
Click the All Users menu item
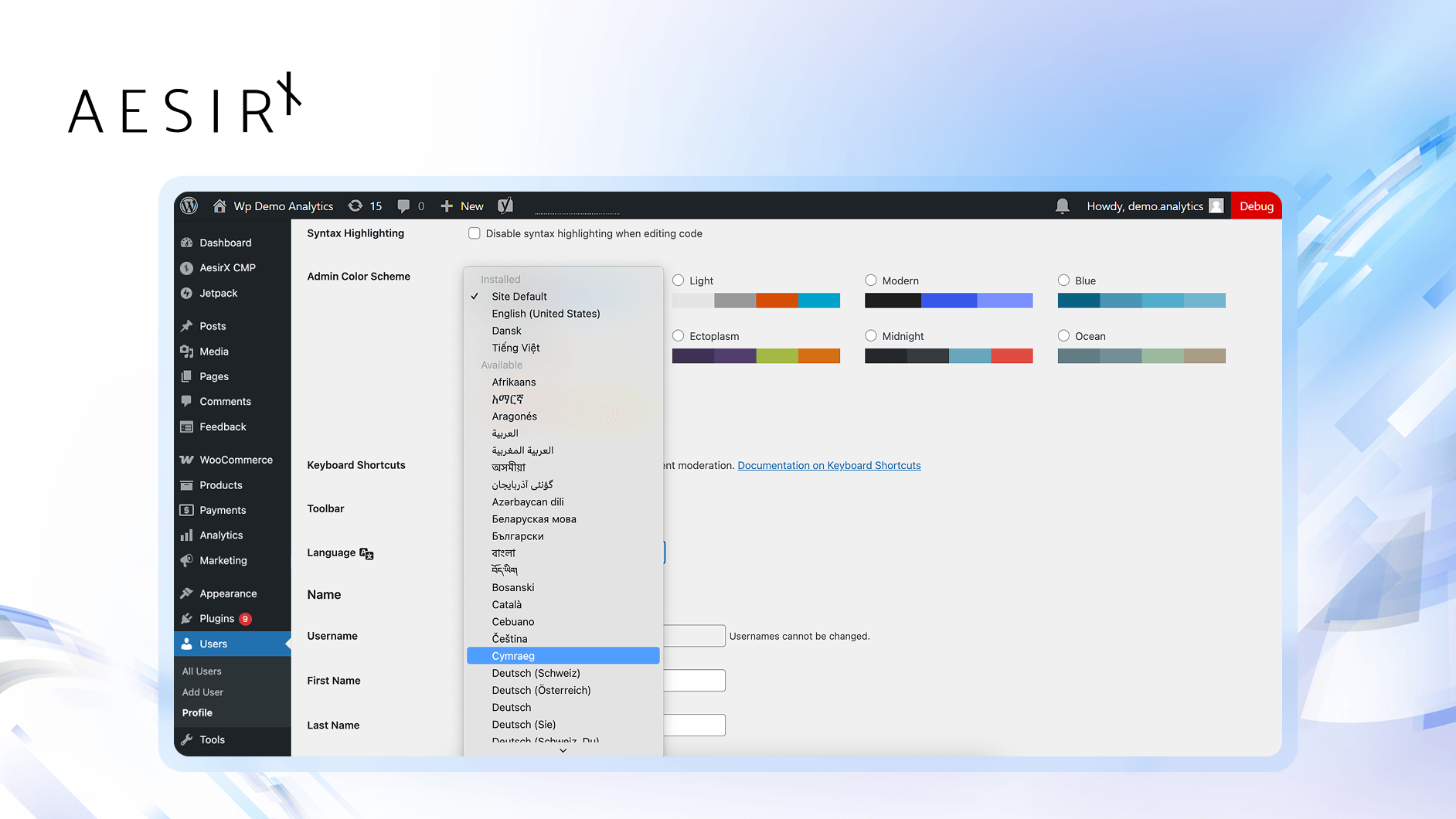[x=202, y=671]
